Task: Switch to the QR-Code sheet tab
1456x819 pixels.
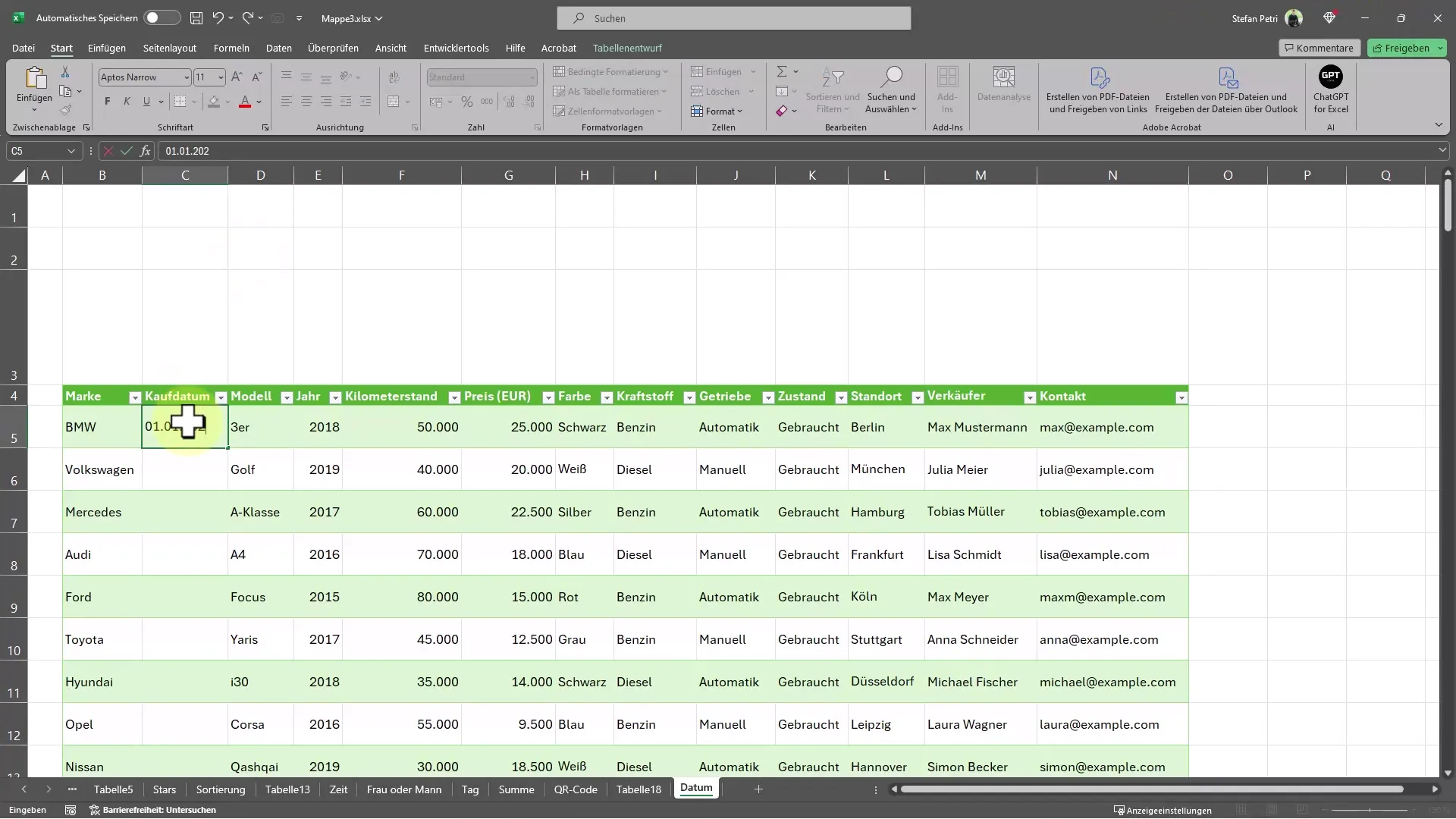Action: 575,789
